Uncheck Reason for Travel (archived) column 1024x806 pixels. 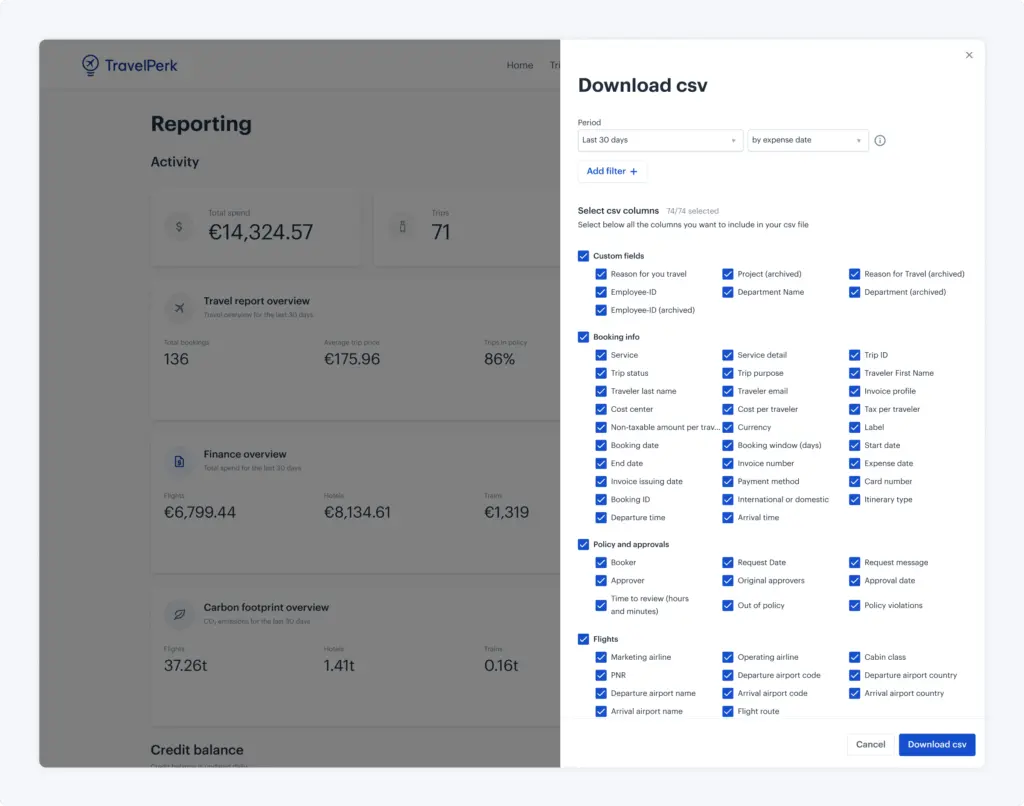point(854,274)
